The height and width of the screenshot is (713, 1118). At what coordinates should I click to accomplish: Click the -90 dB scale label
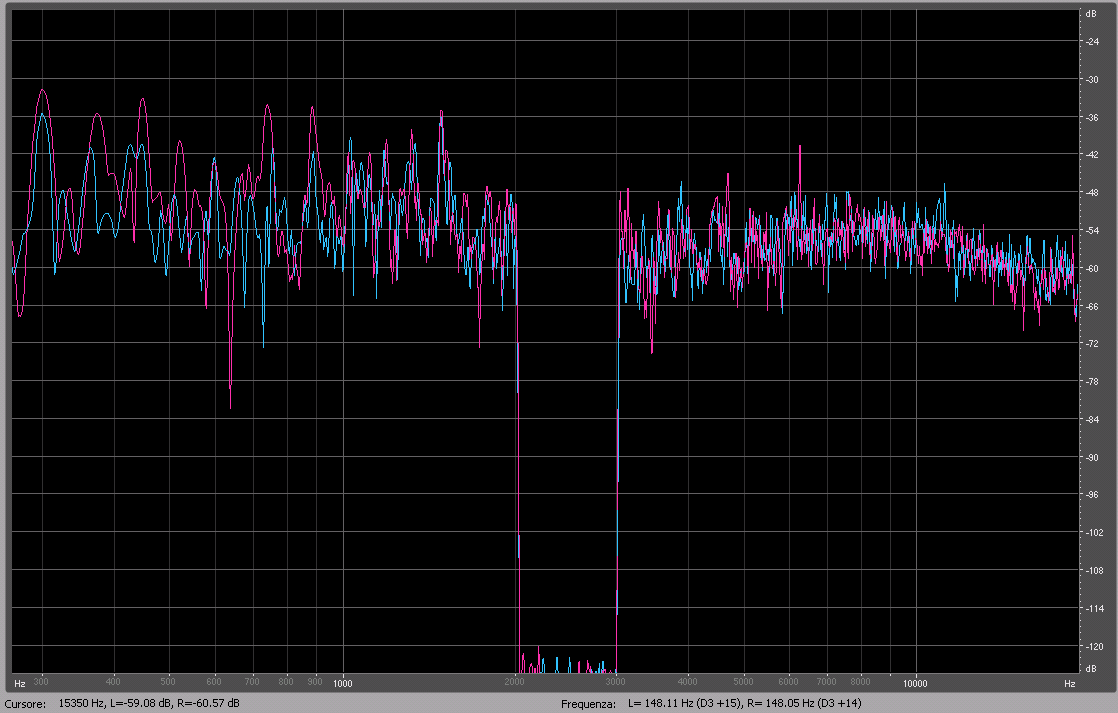[1092, 457]
